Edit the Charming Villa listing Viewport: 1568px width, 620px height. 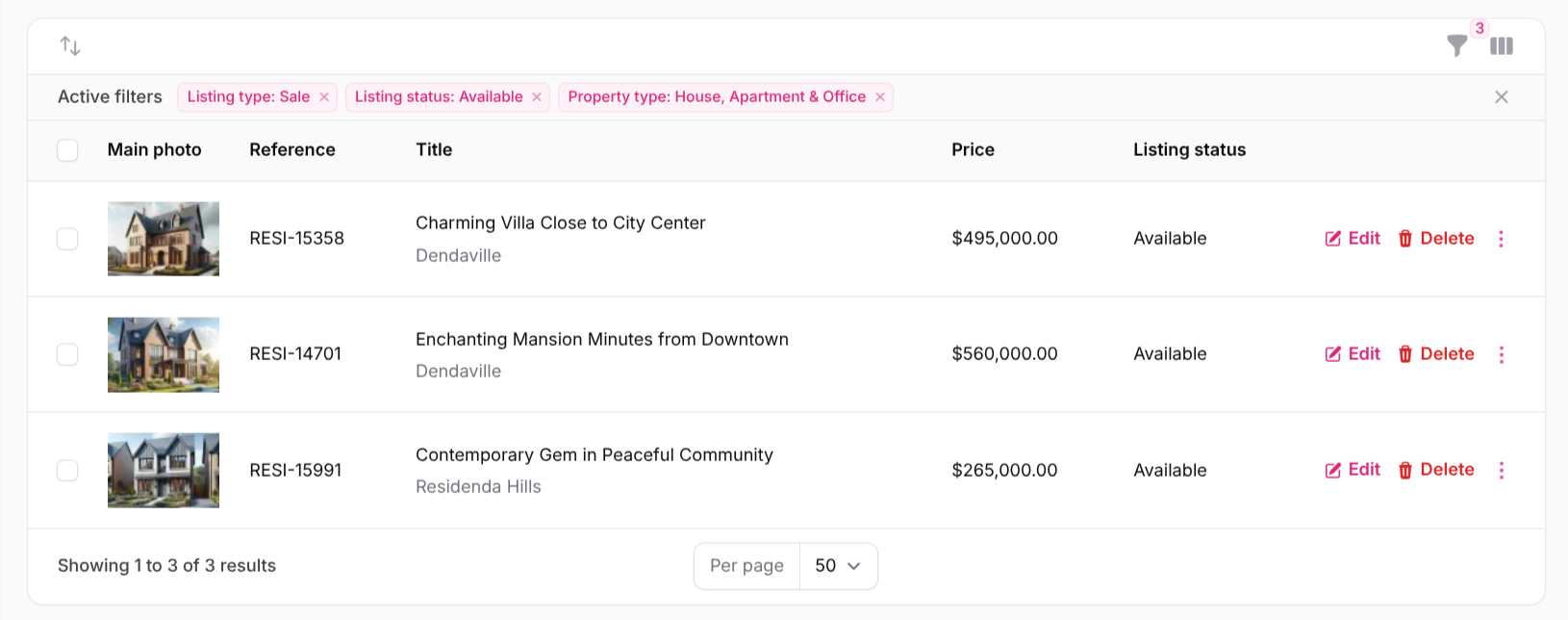click(x=1353, y=239)
